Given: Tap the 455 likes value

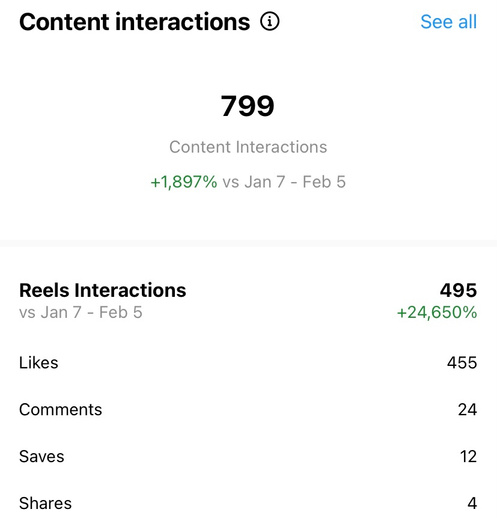Looking at the screenshot, I should click(462, 363).
